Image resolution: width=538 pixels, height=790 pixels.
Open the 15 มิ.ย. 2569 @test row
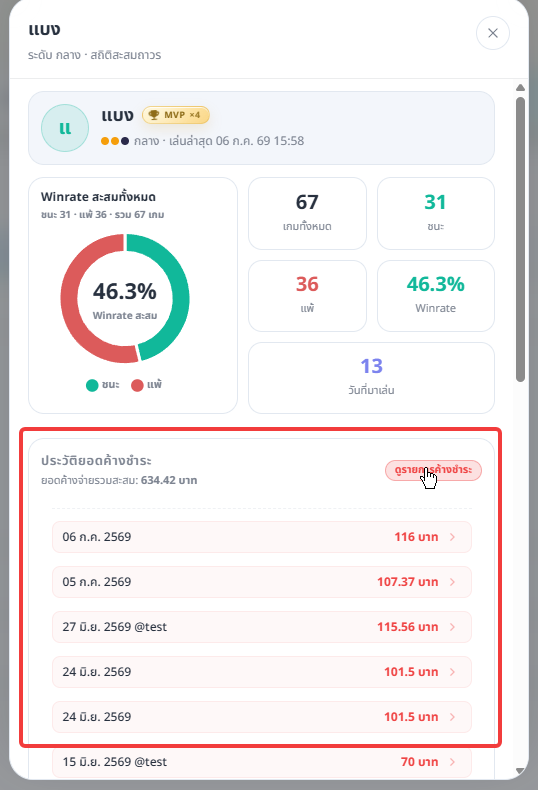coord(262,762)
